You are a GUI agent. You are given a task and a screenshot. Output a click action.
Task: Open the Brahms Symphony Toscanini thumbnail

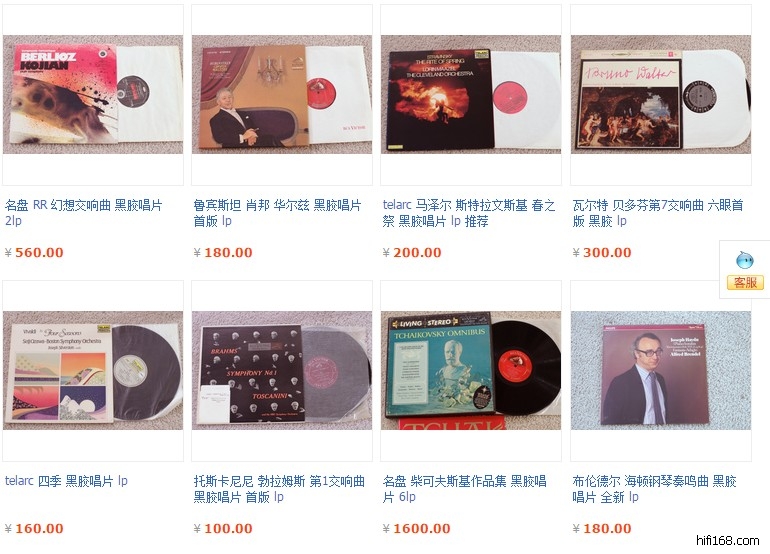pos(282,370)
